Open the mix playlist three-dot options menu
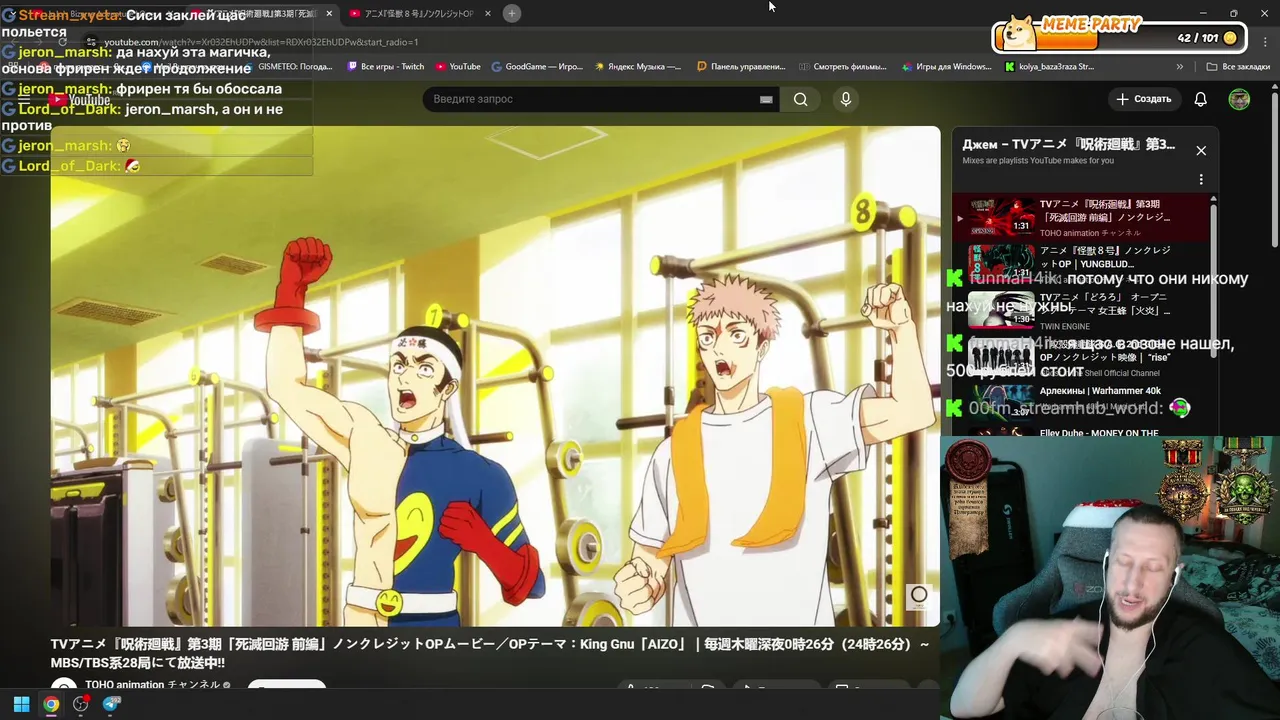This screenshot has width=1280, height=720. tap(1201, 179)
